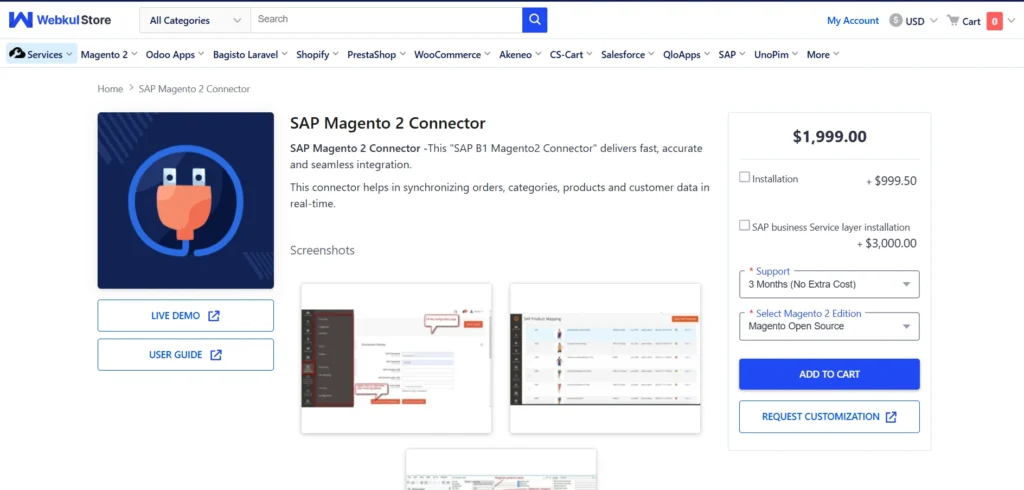The height and width of the screenshot is (490, 1024).
Task: Expand the Odoo Apps menu
Action: (x=175, y=55)
